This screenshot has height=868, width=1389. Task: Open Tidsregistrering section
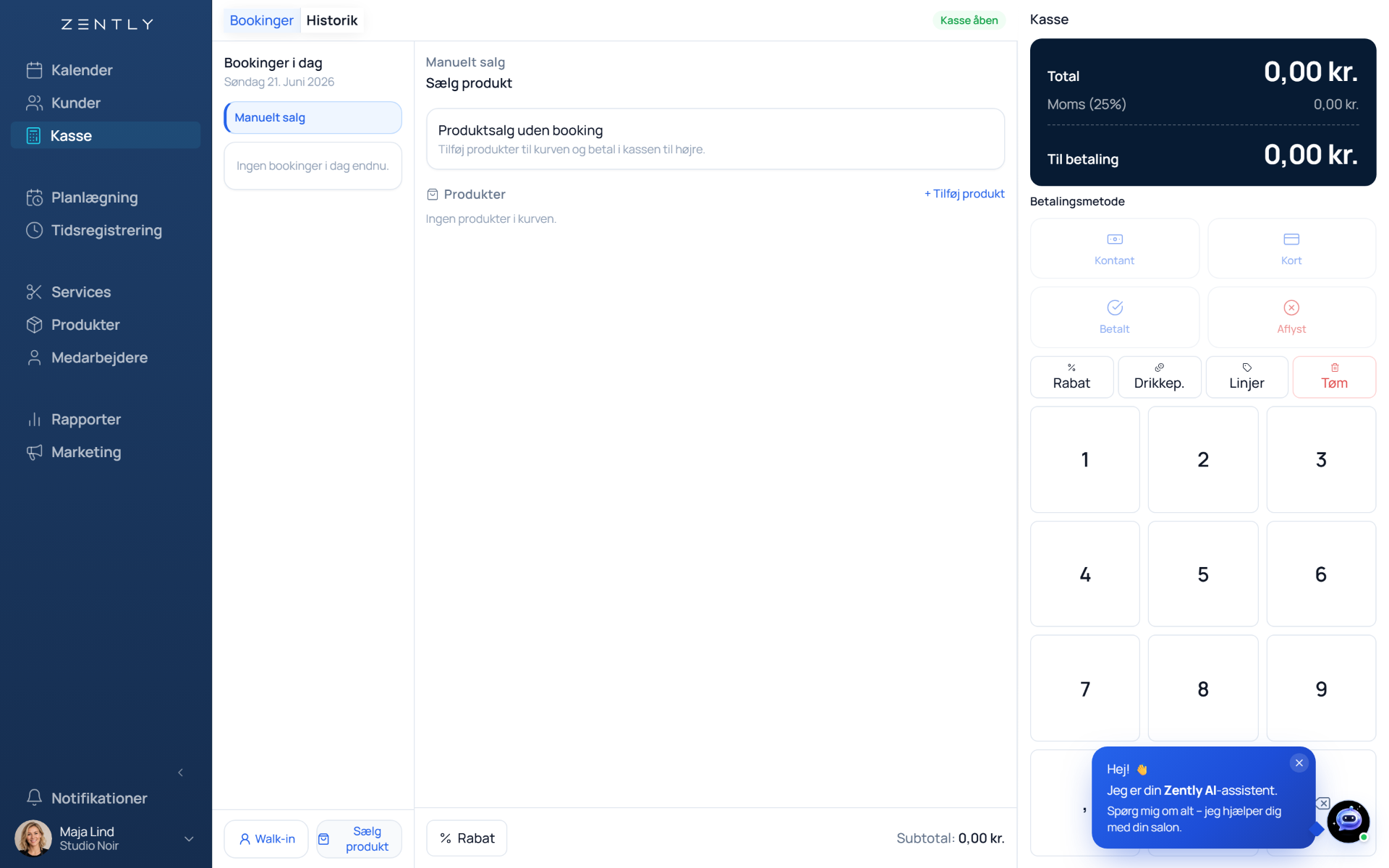[x=106, y=230]
